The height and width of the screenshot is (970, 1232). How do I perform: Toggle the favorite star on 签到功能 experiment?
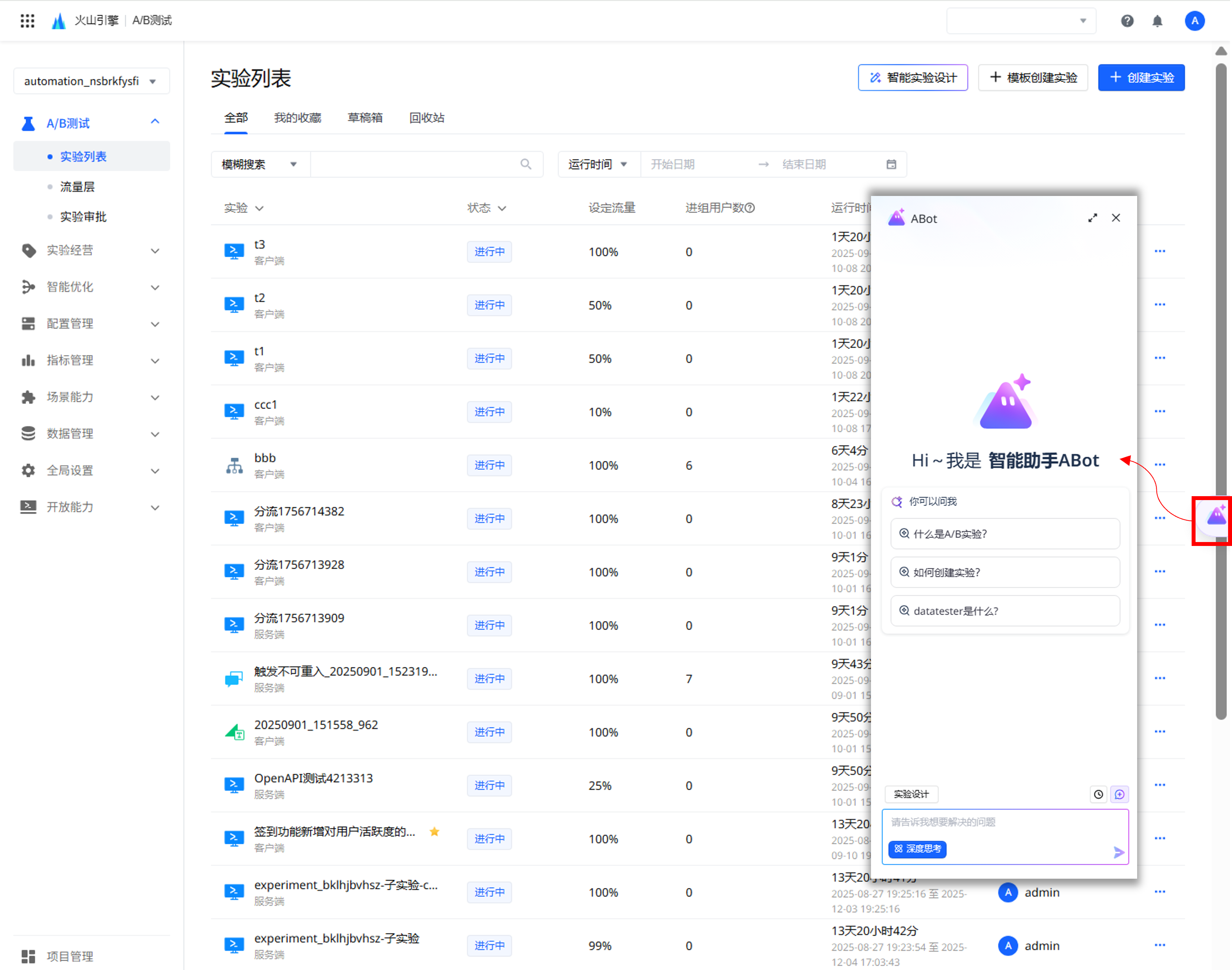click(435, 831)
